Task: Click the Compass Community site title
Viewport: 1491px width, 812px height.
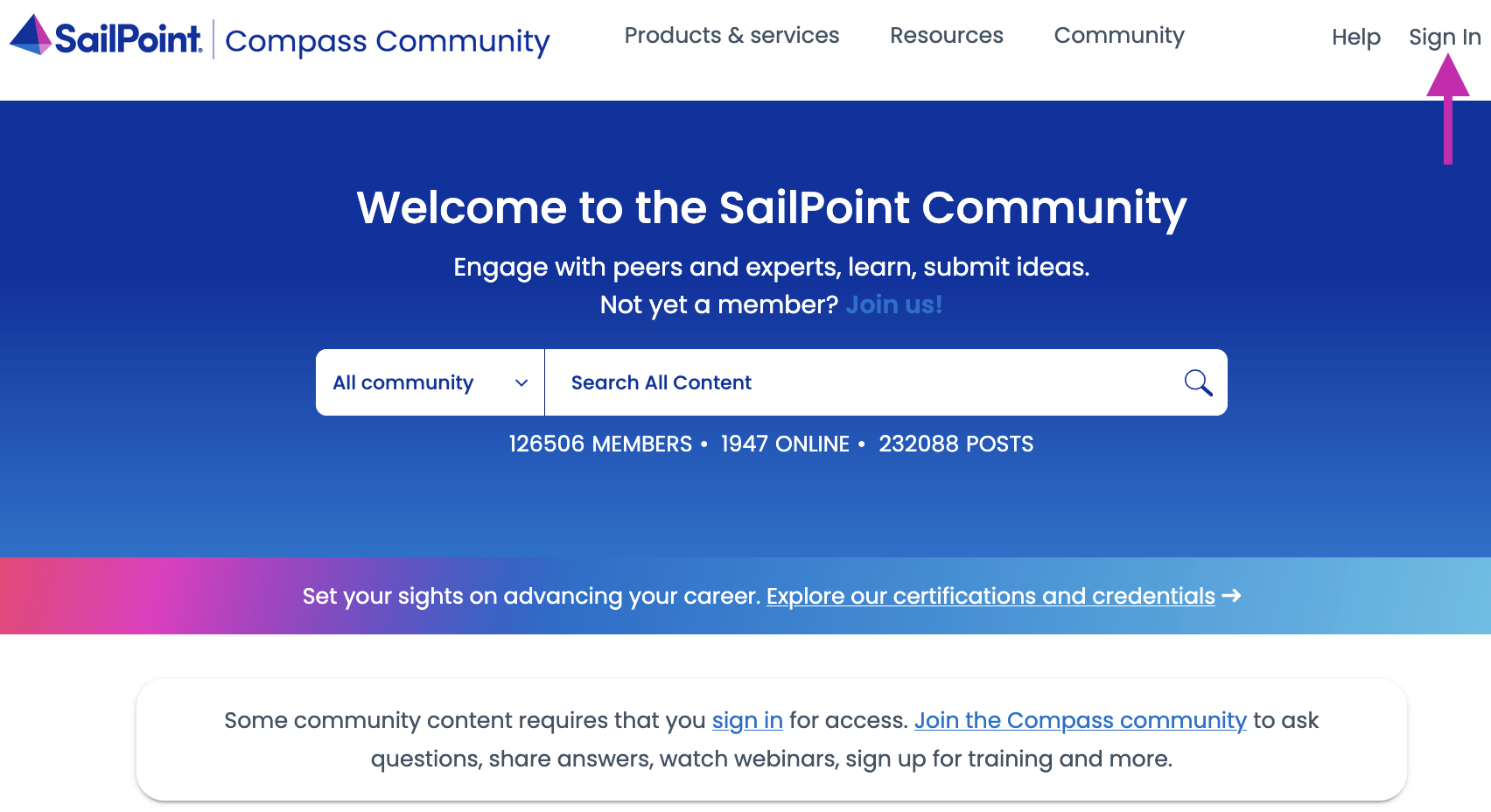Action: pyautogui.click(x=388, y=41)
